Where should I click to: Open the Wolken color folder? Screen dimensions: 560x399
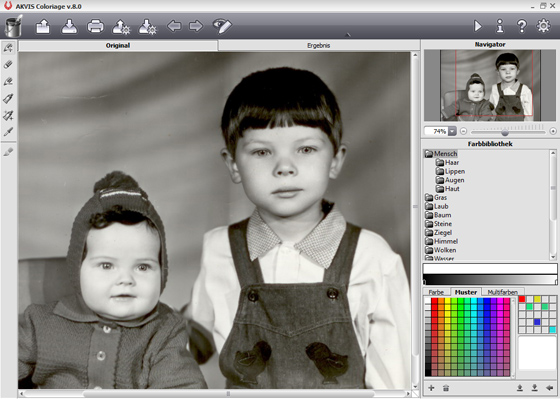[x=440, y=250]
